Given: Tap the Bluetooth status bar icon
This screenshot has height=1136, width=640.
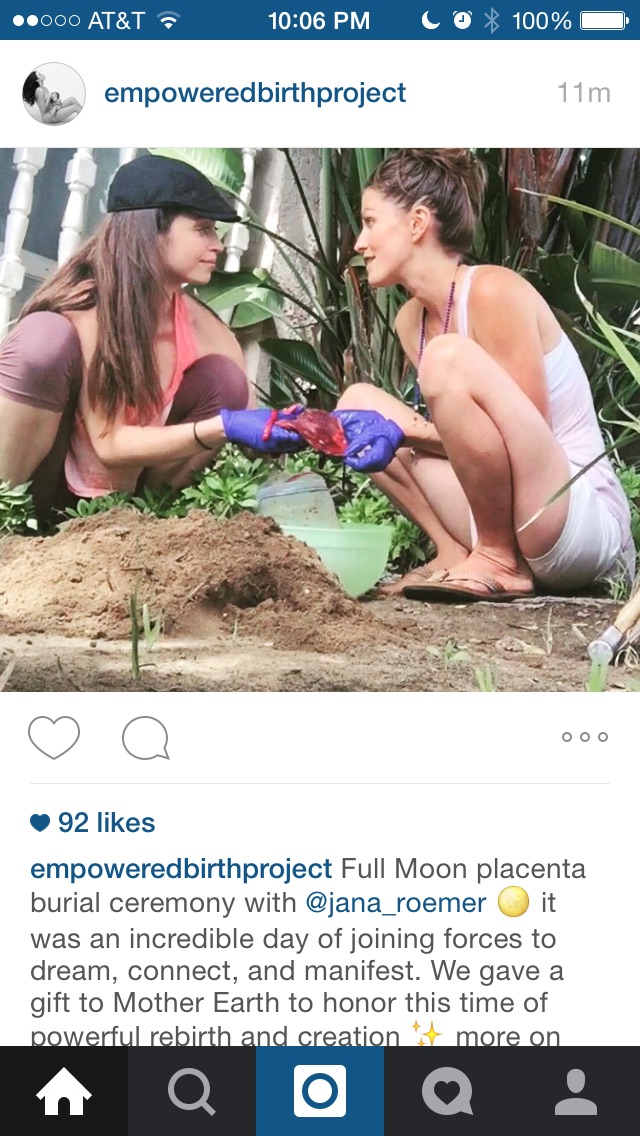Looking at the screenshot, I should click(491, 20).
